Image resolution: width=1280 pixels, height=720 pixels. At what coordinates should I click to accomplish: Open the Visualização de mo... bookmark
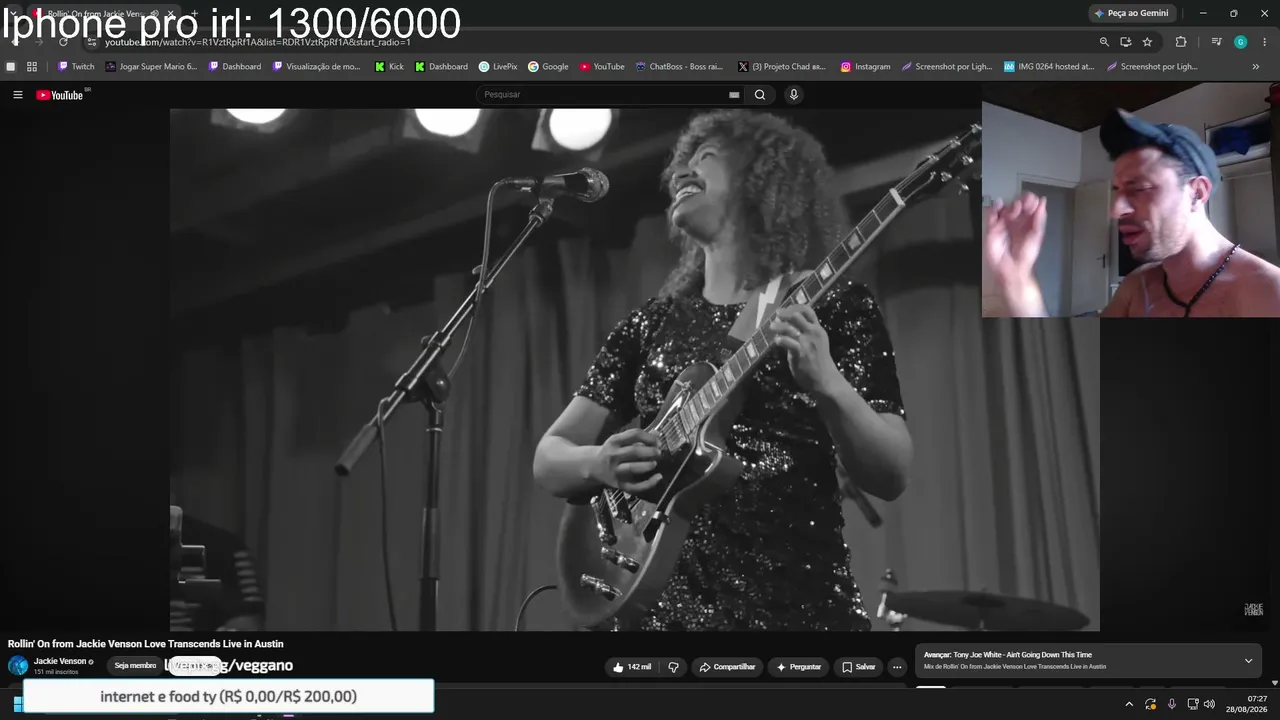click(317, 67)
